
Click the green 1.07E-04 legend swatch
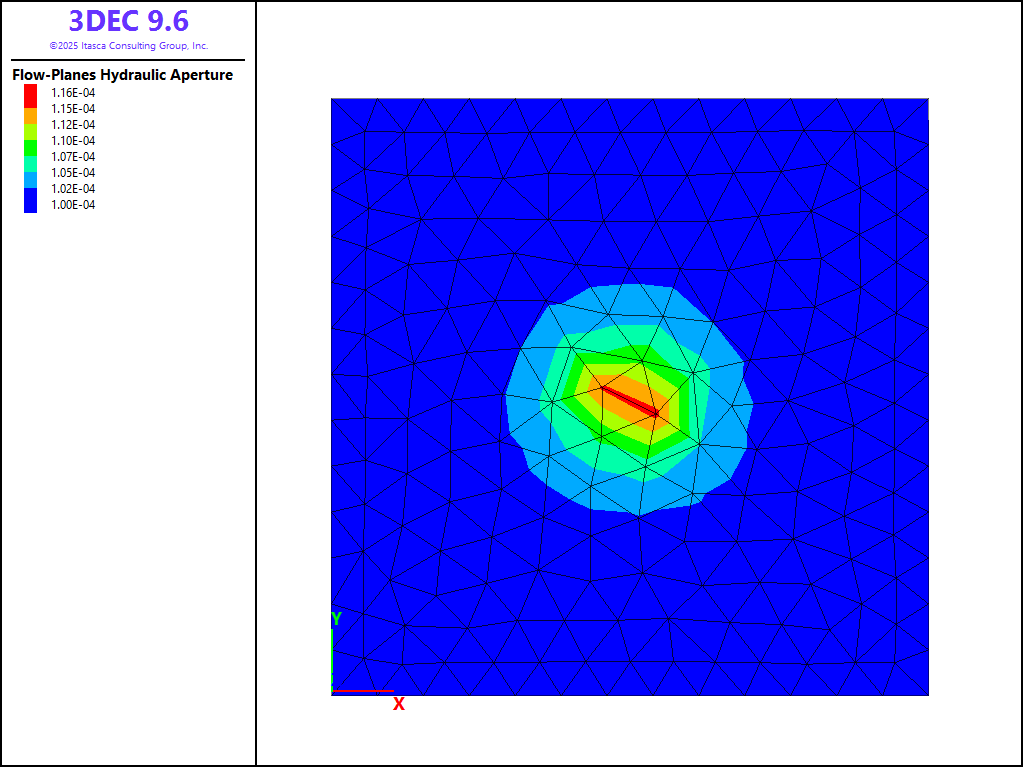coord(30,156)
